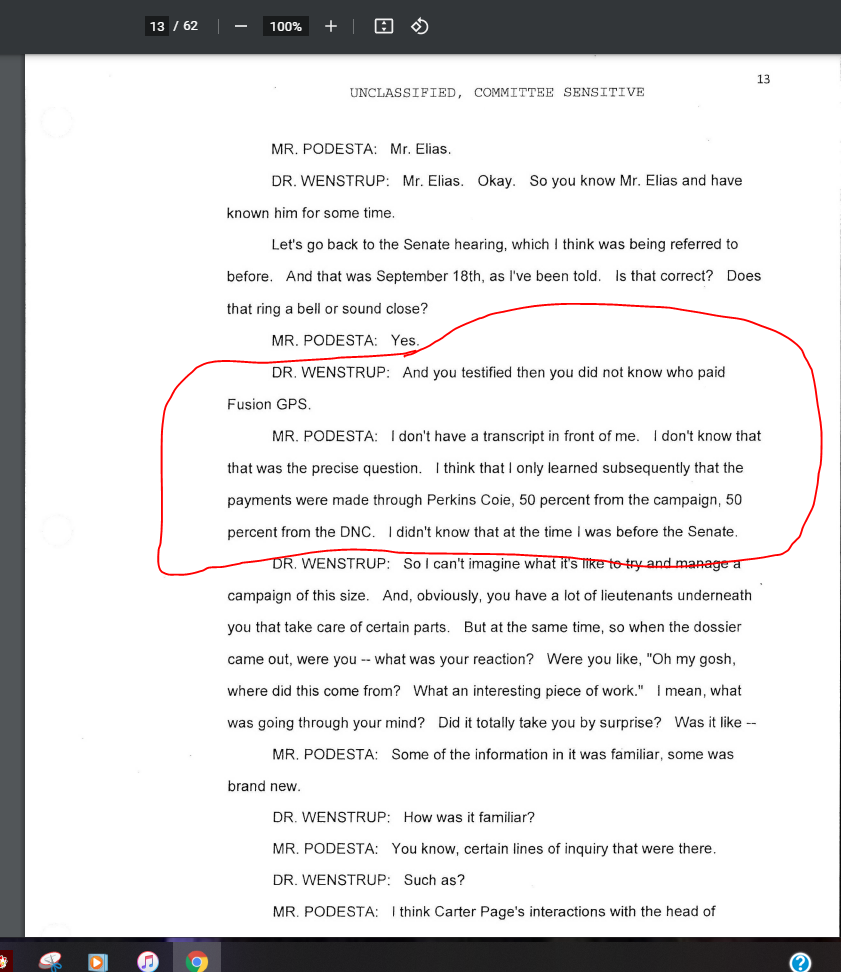Click 'you that take care of certain parts.'
841x972 pixels.
338,627
